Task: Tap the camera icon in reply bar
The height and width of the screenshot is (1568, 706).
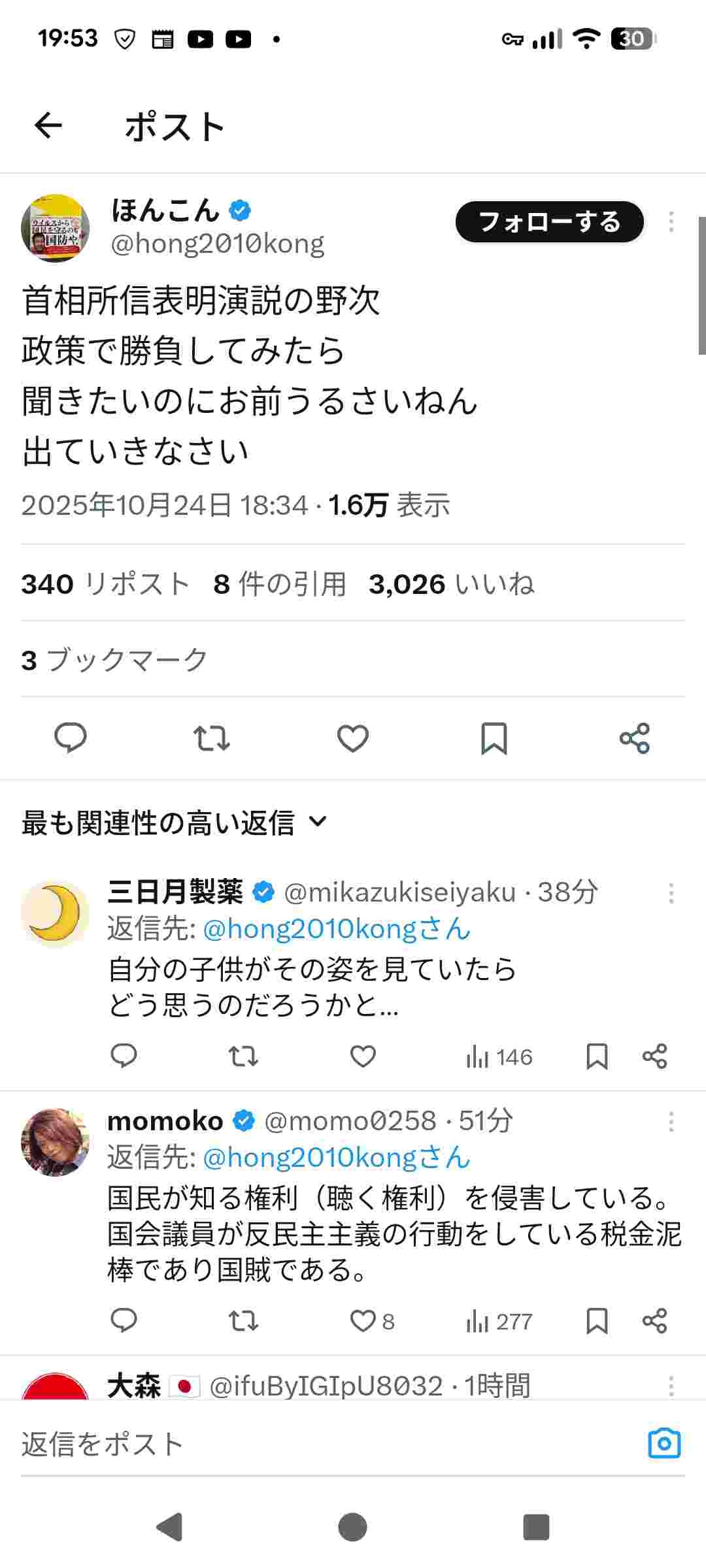Action: [x=664, y=1443]
